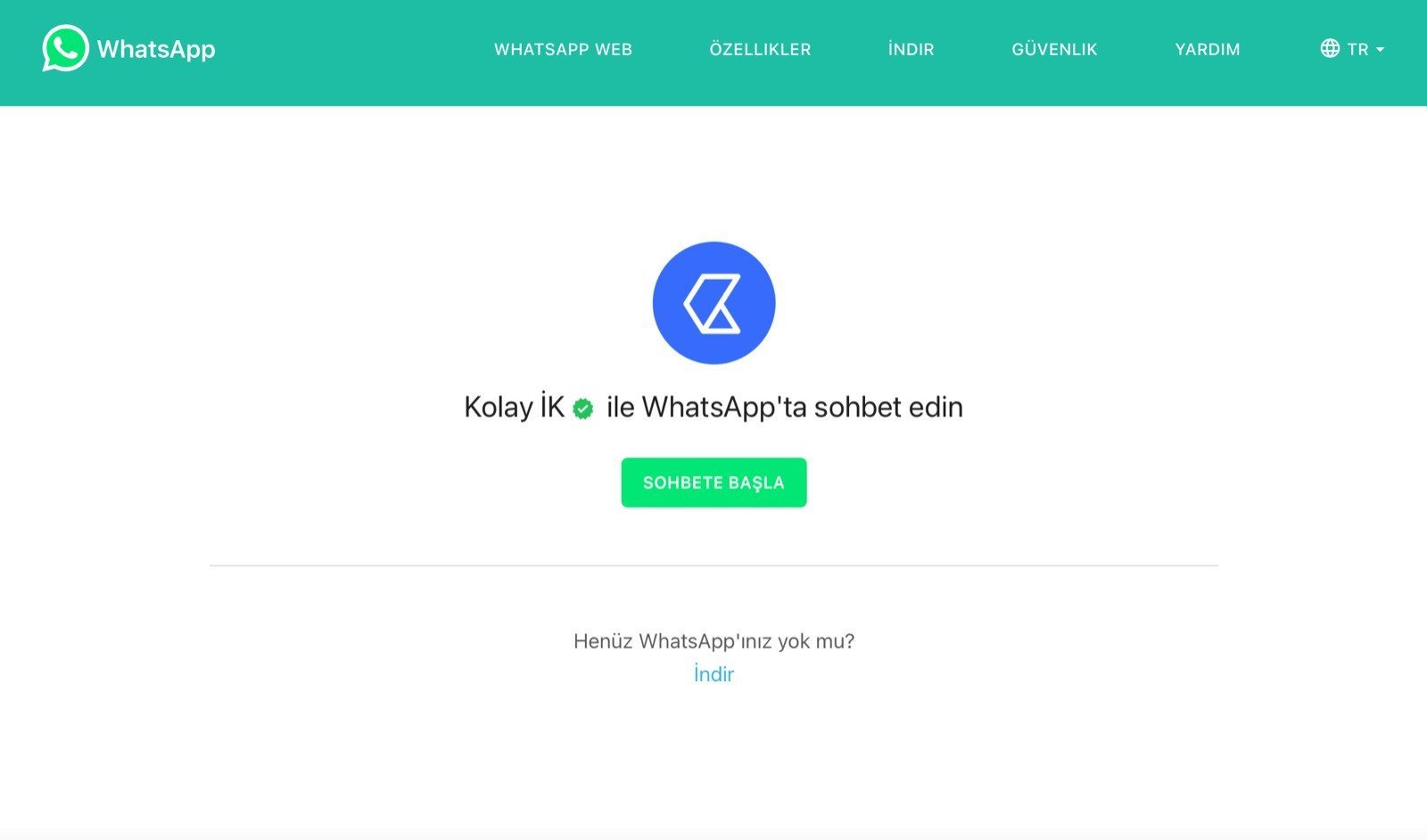Go to the ÖZELLİKLER page
The image size is (1427, 840).
pos(760,50)
